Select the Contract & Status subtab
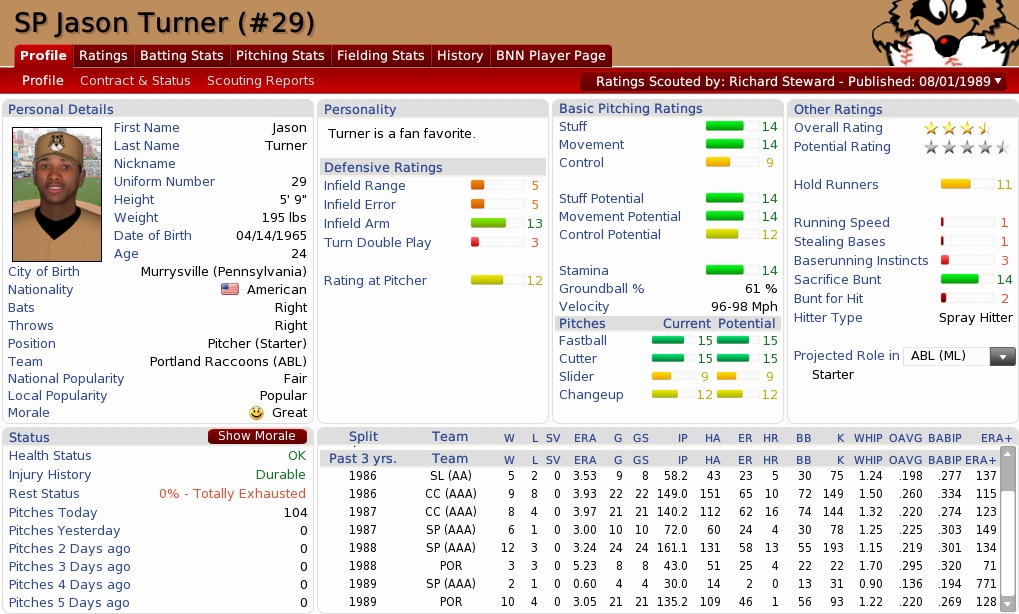 click(135, 81)
